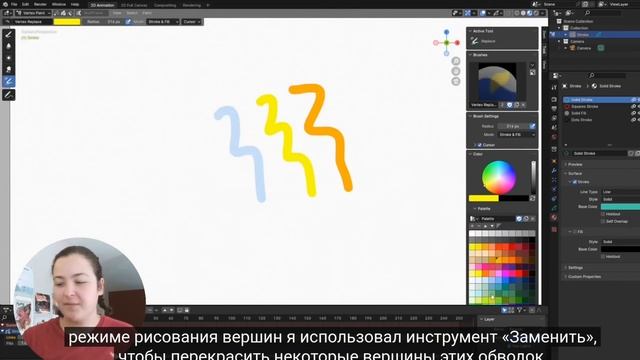Open the fill Style dropdown
Viewport: 640px width, 360px height.
tap(620, 242)
